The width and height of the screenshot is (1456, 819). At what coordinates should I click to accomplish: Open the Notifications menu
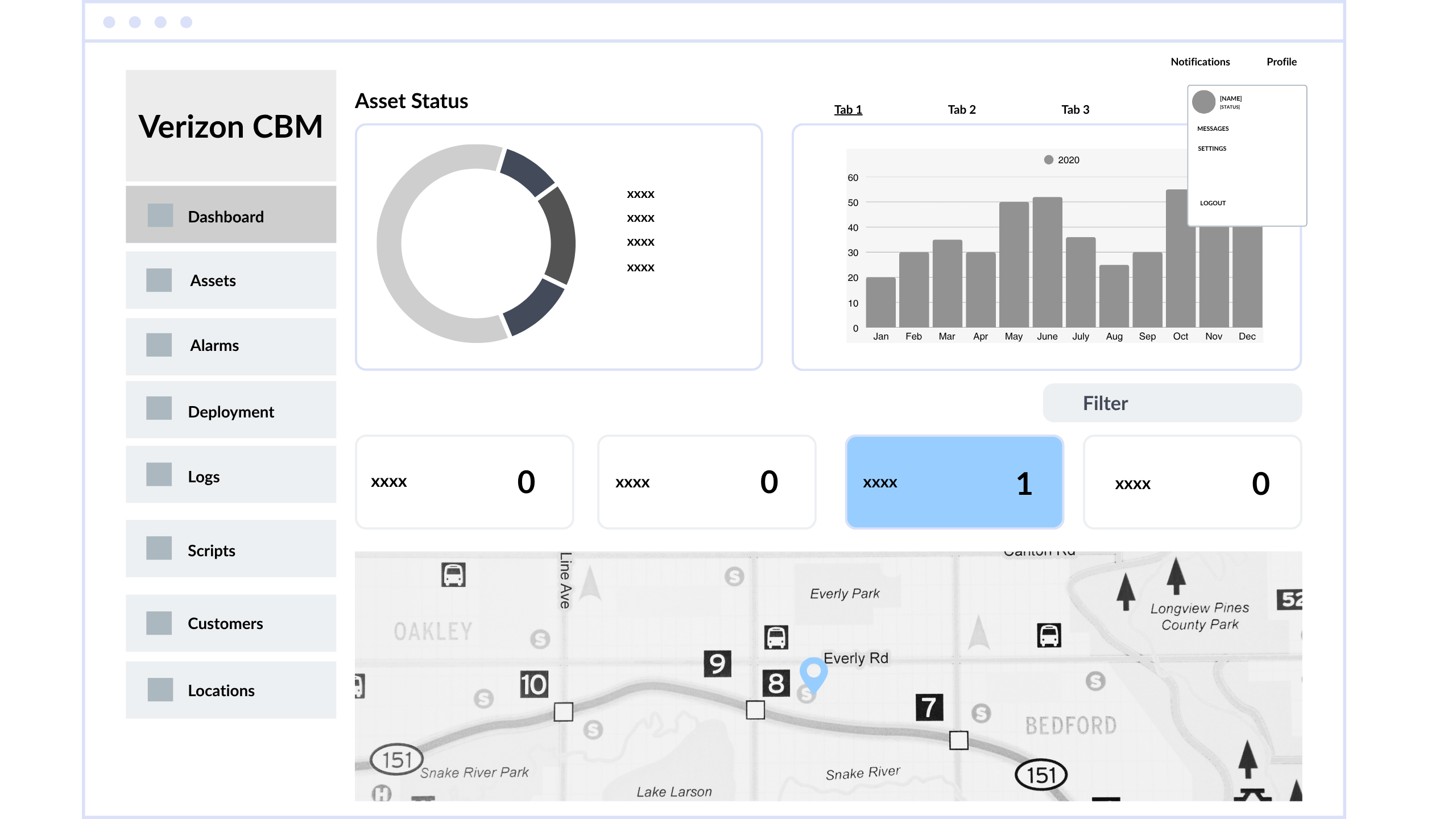(x=1199, y=61)
